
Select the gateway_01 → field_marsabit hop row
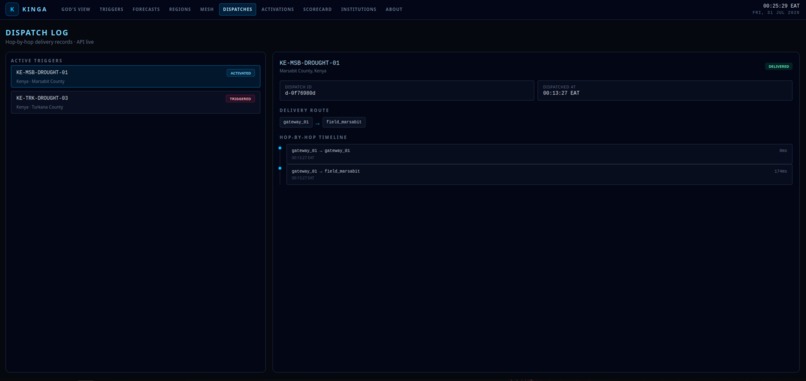539,174
